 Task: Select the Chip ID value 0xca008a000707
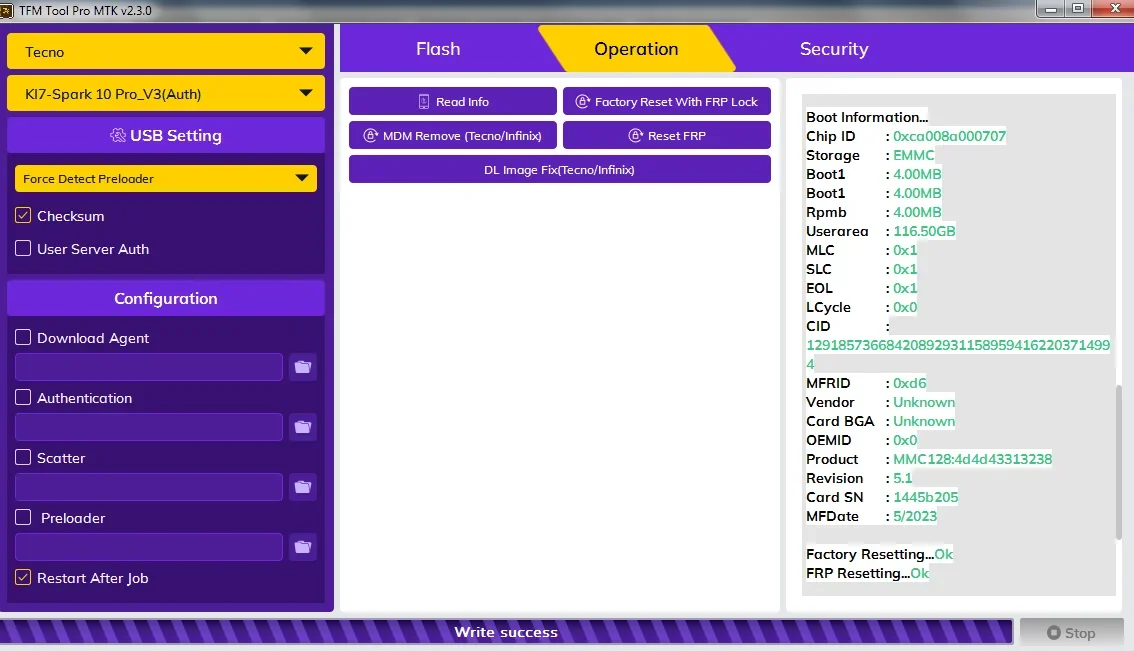[949, 136]
